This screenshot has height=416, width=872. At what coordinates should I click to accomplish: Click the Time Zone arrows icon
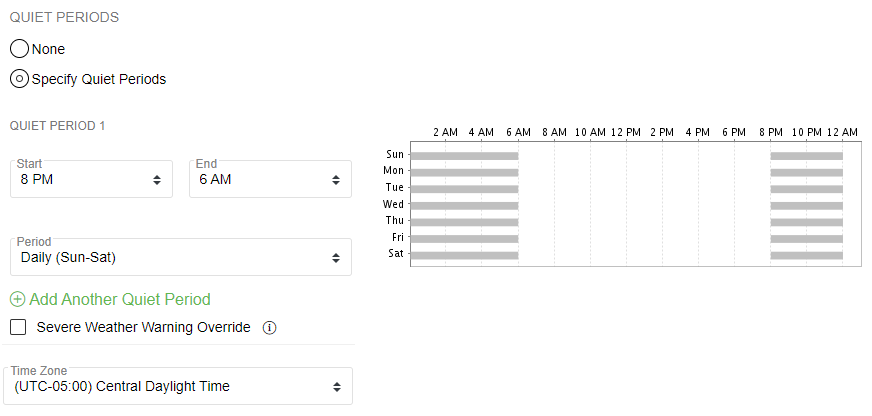tap(336, 387)
